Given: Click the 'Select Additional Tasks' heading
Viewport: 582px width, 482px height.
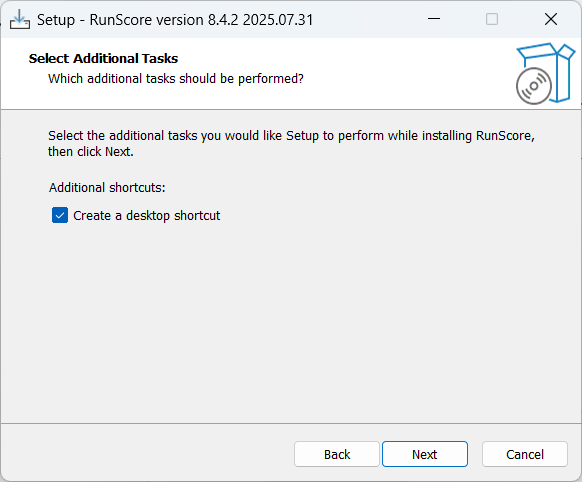Looking at the screenshot, I should [x=104, y=59].
